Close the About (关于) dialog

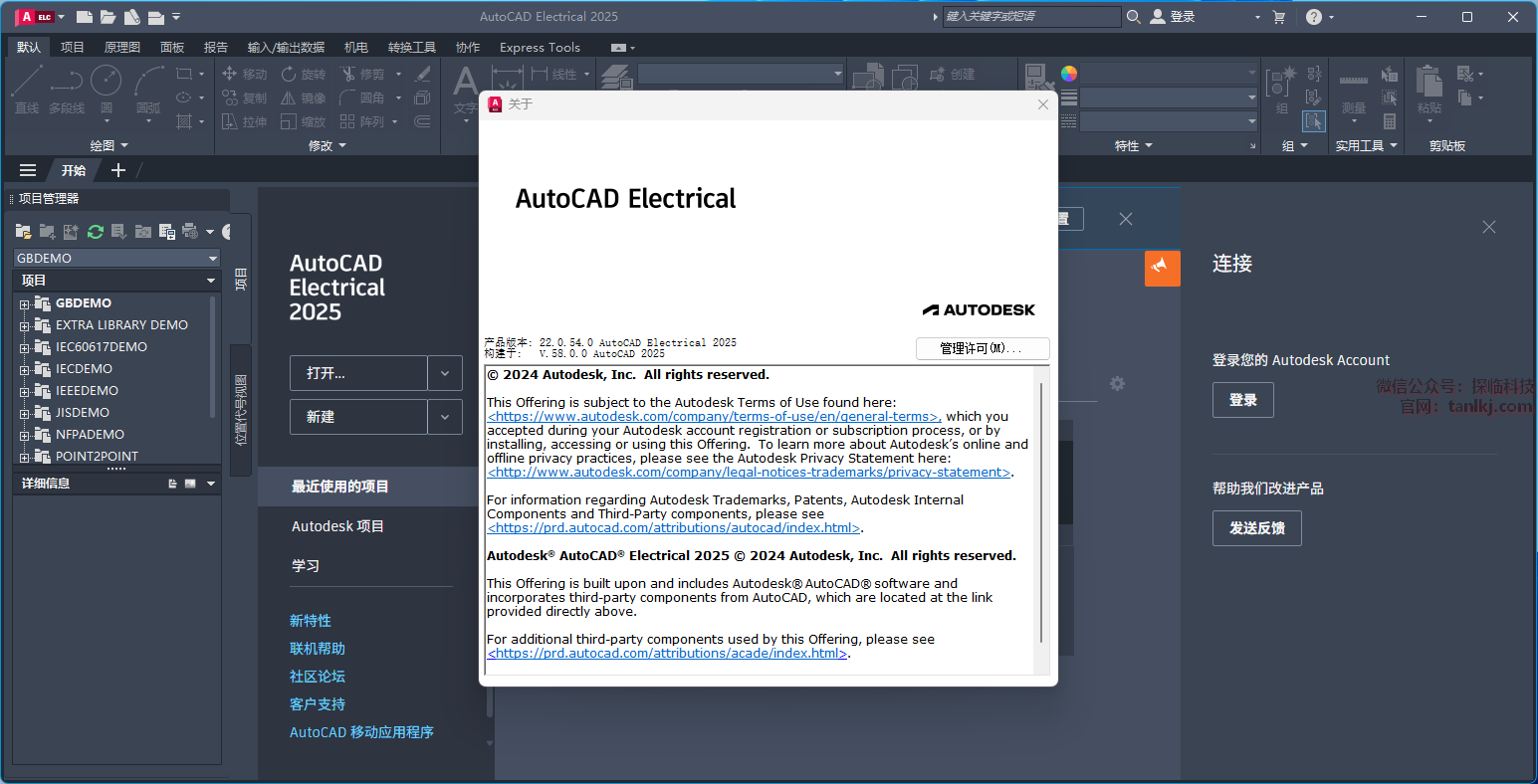(x=1043, y=104)
